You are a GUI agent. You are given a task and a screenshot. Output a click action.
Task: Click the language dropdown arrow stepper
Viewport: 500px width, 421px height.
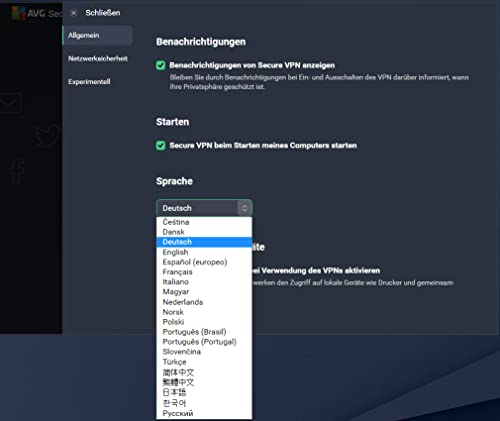point(245,208)
